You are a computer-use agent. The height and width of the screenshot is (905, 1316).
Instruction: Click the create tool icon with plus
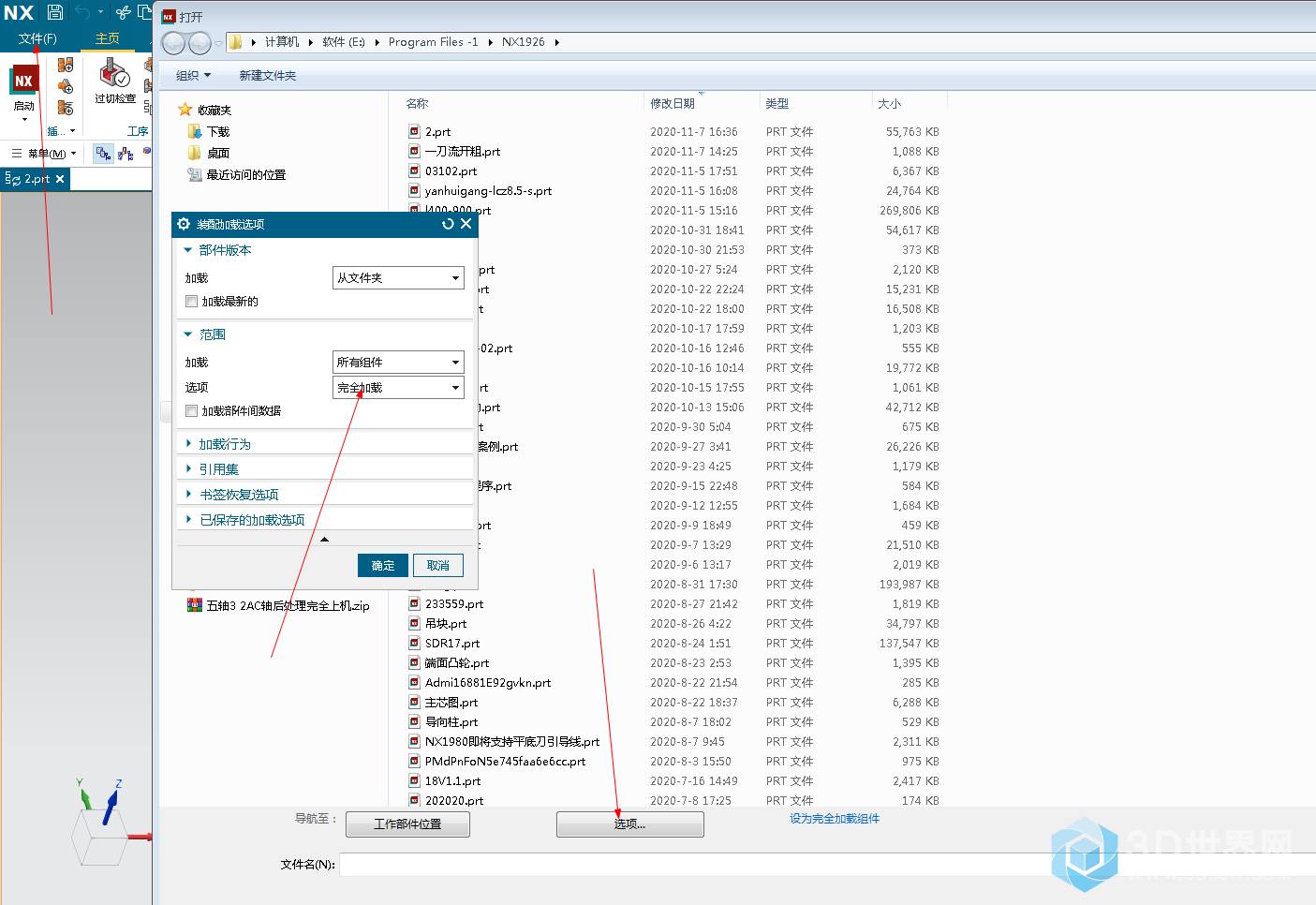coord(66,66)
